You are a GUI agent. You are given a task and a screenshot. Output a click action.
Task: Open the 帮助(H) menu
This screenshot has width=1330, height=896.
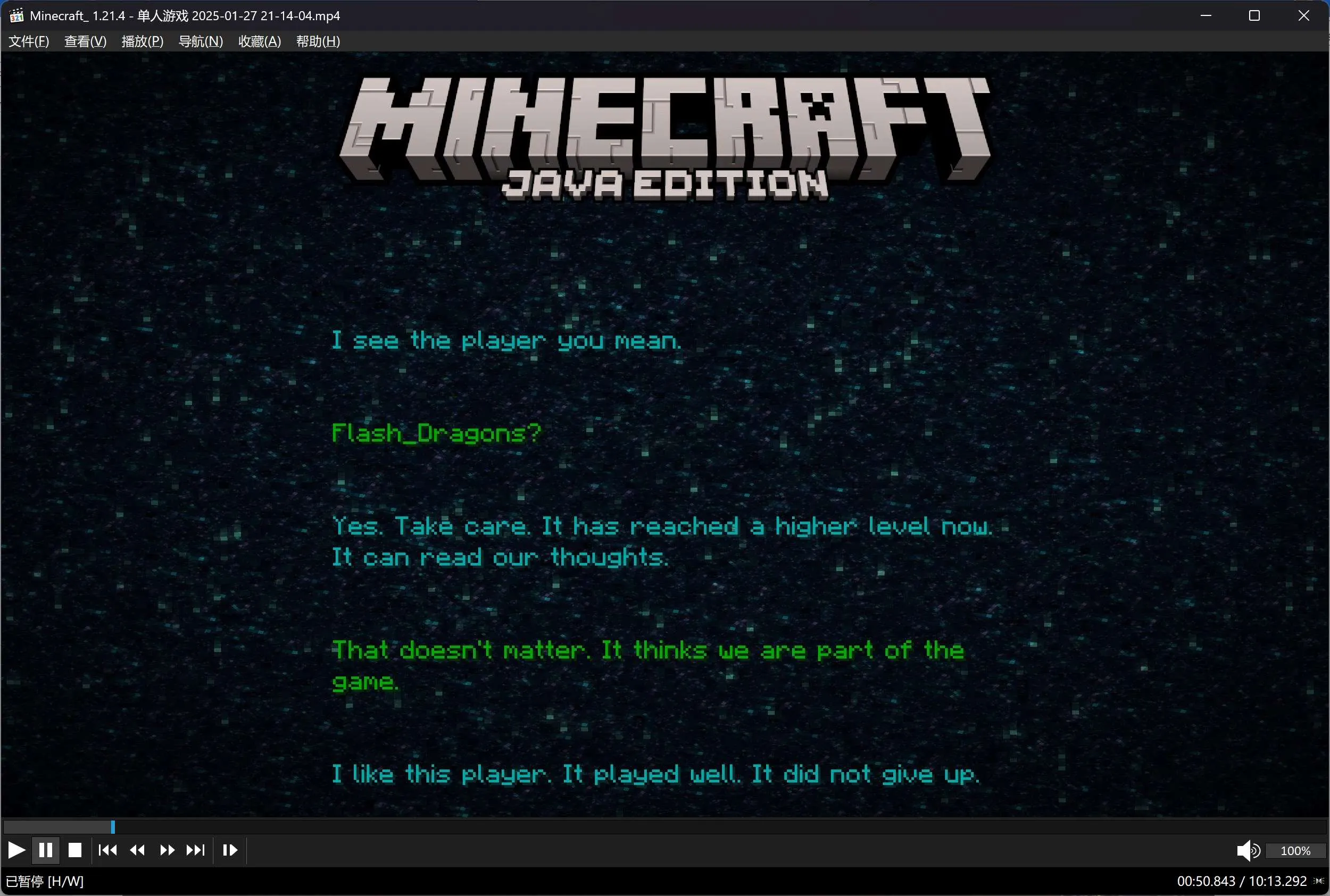pyautogui.click(x=318, y=41)
